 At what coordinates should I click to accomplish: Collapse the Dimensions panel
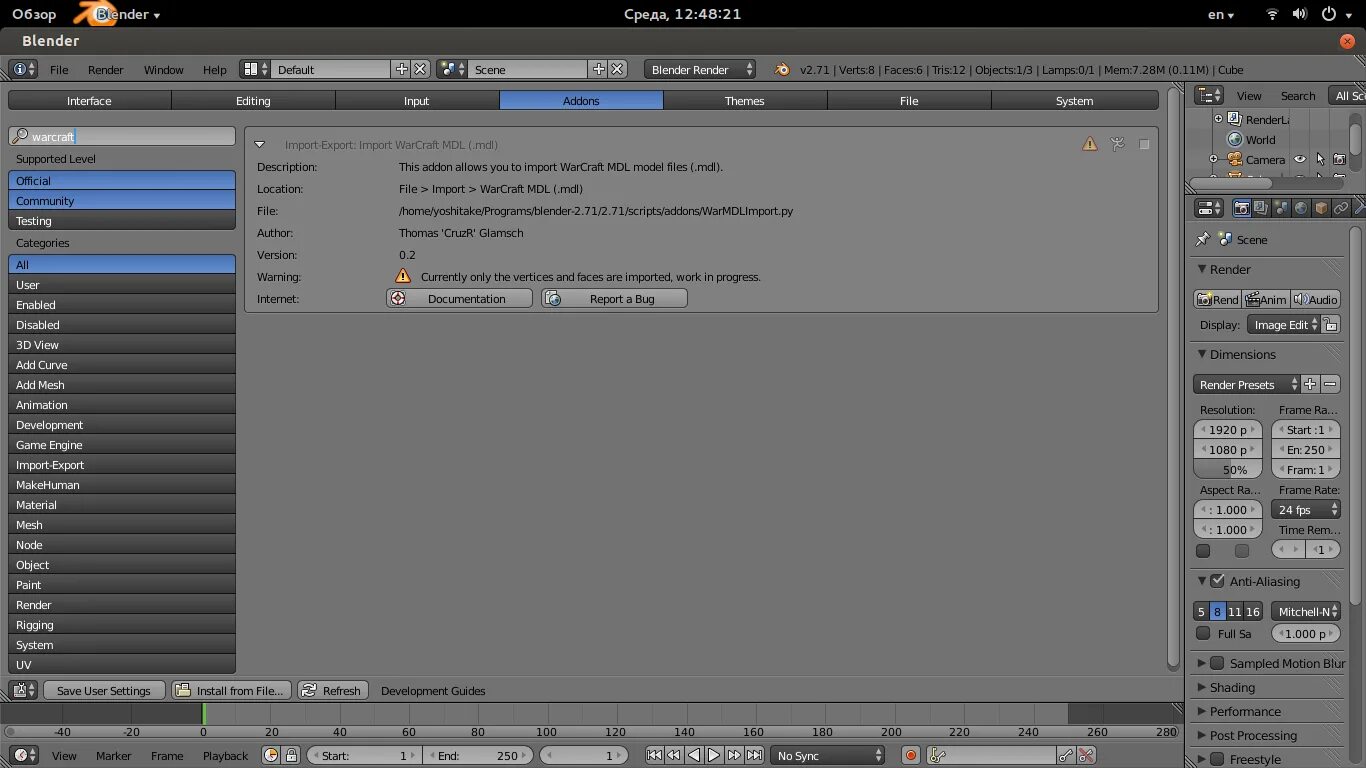[x=1202, y=354]
